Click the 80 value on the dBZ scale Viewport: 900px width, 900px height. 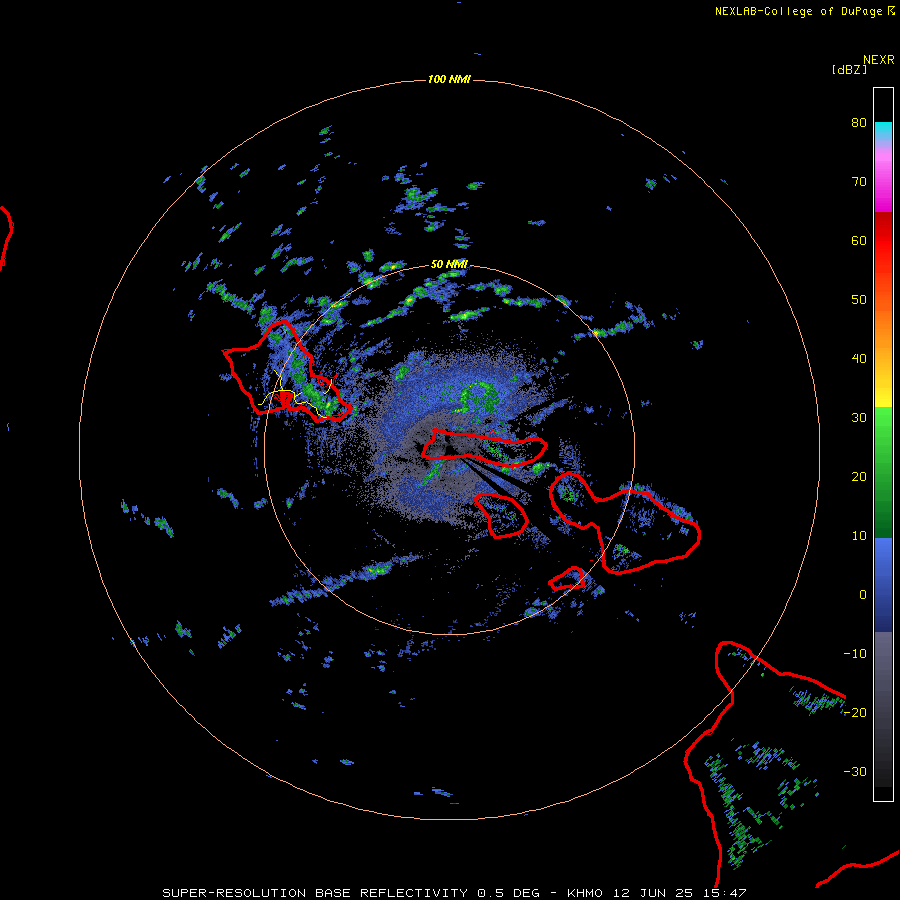pos(859,122)
